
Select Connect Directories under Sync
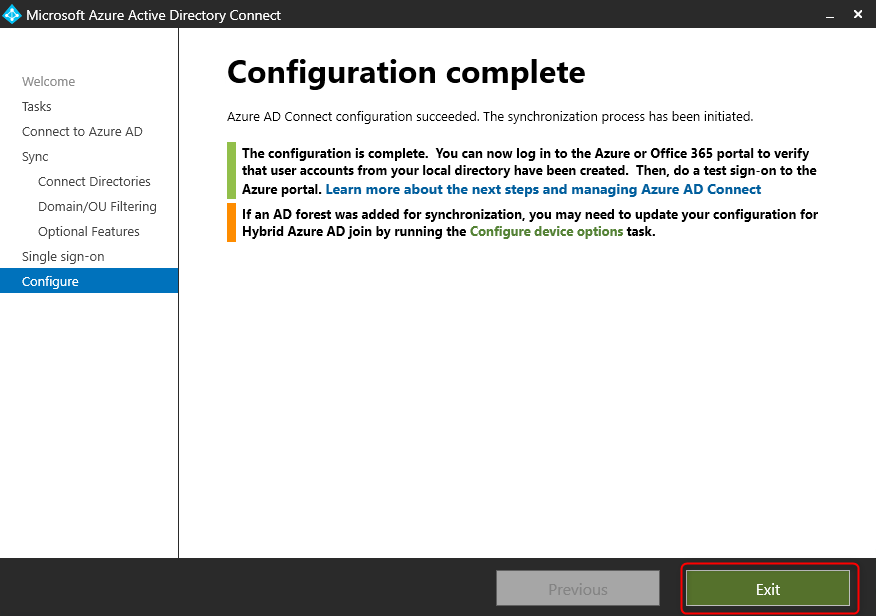coord(94,181)
